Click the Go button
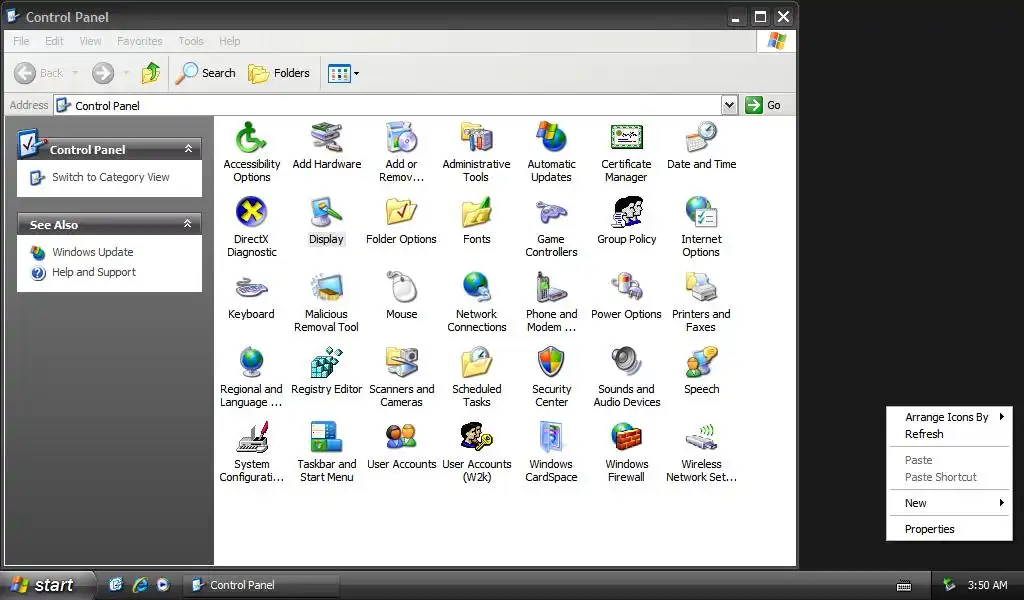This screenshot has height=600, width=1024. pos(763,105)
